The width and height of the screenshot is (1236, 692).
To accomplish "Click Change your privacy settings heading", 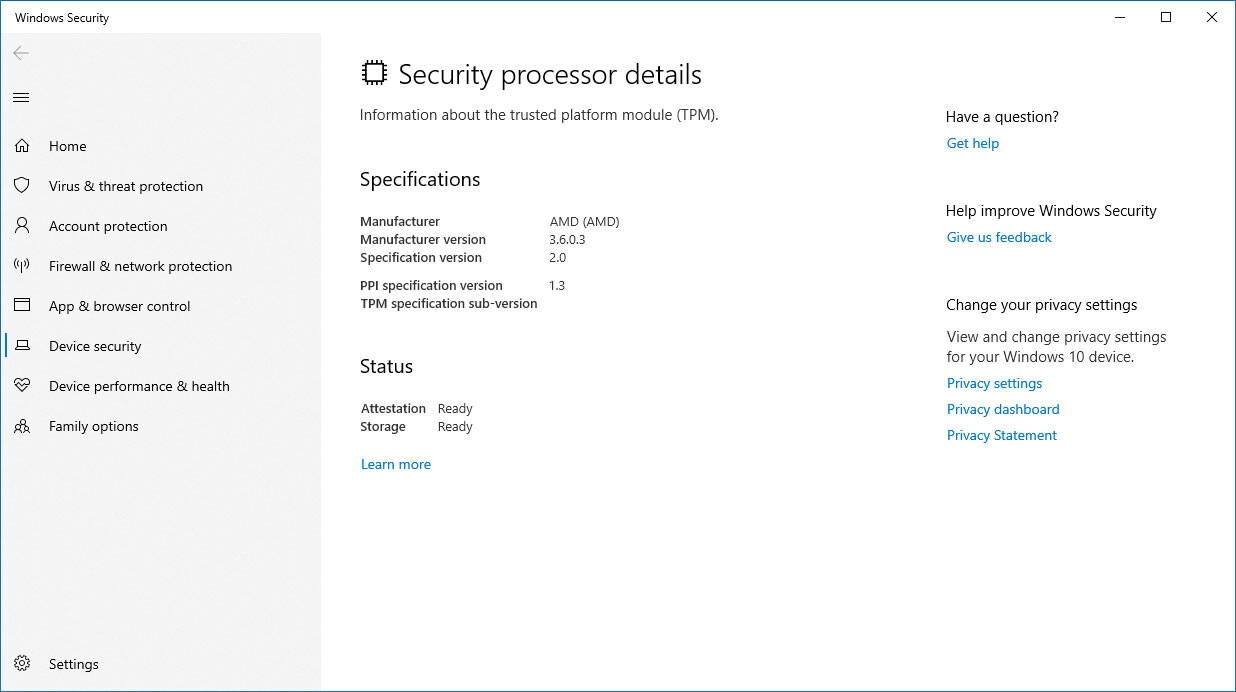I will (1042, 305).
